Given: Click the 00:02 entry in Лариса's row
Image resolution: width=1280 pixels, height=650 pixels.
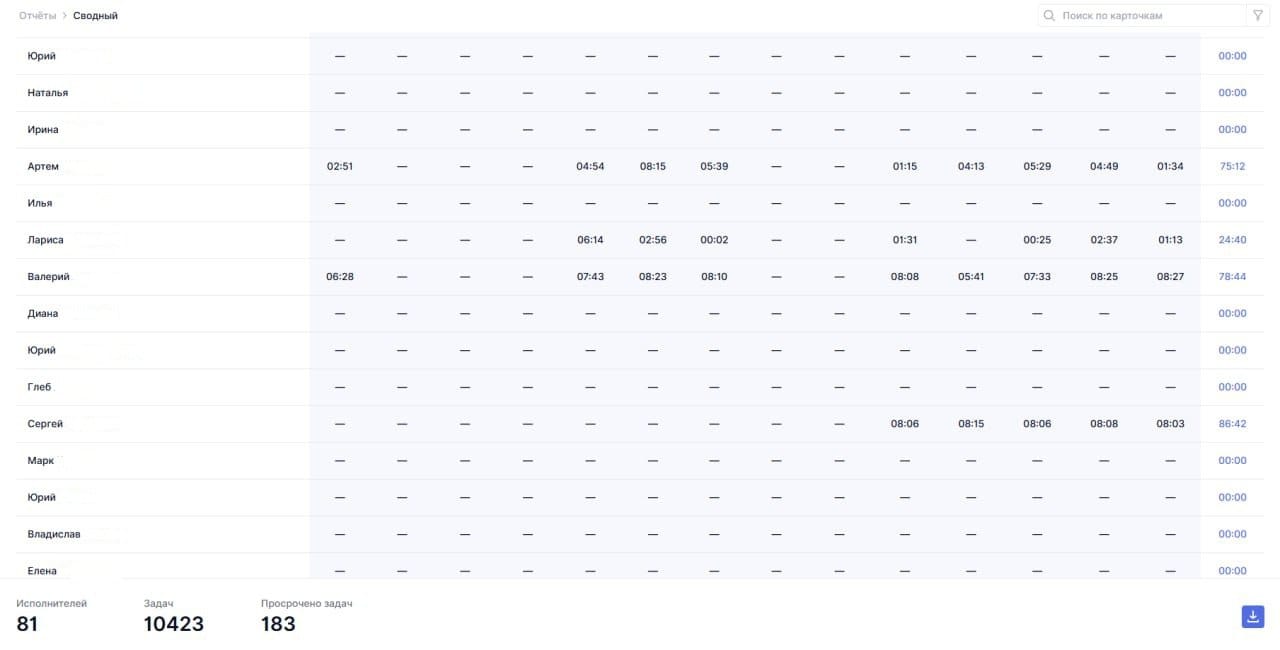Looking at the screenshot, I should [714, 240].
